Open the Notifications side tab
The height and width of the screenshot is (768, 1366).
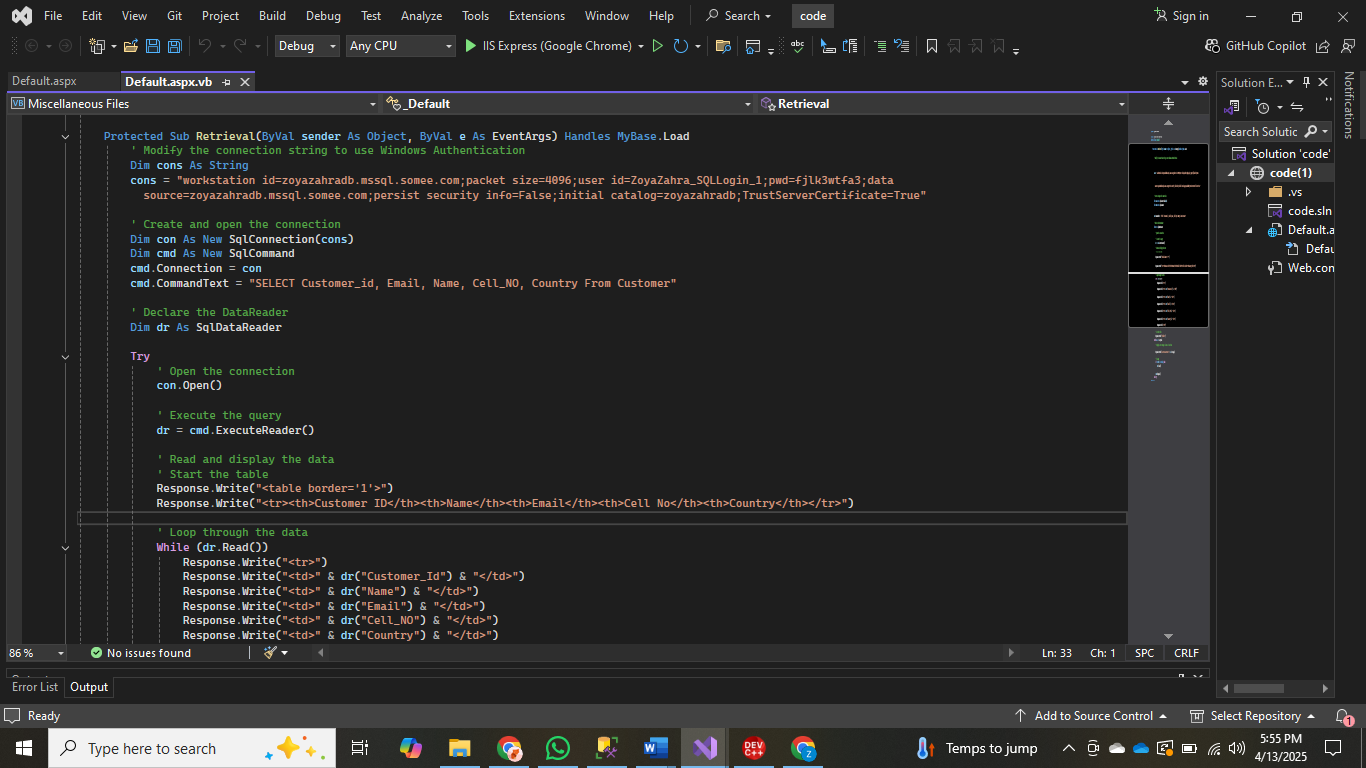point(1348,105)
